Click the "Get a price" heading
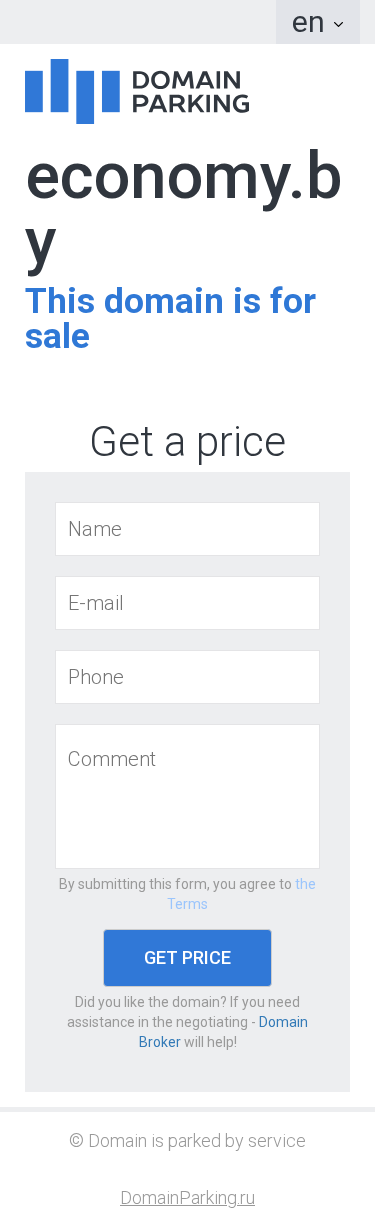This screenshot has width=375, height=1226. point(187,441)
